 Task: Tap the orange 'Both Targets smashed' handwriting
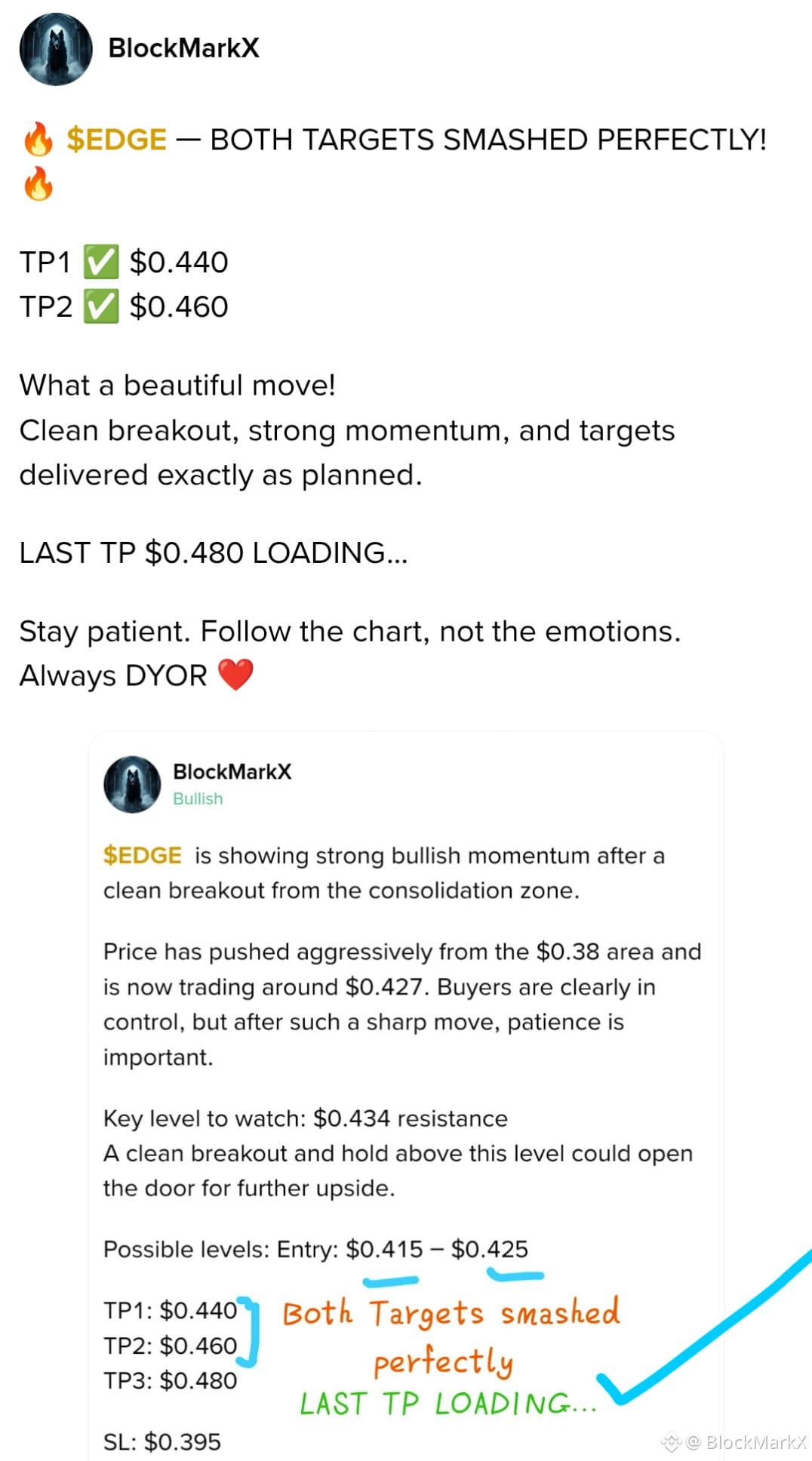point(451,1314)
